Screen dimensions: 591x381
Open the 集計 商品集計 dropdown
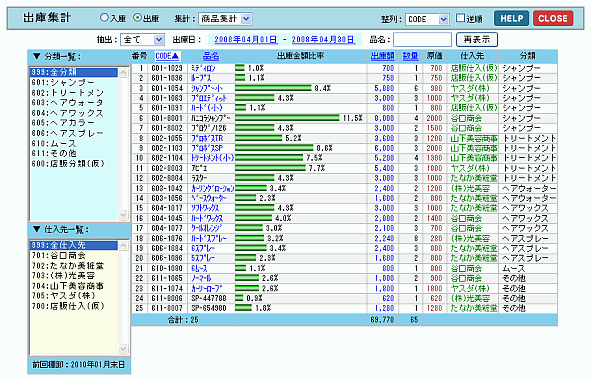pos(225,18)
